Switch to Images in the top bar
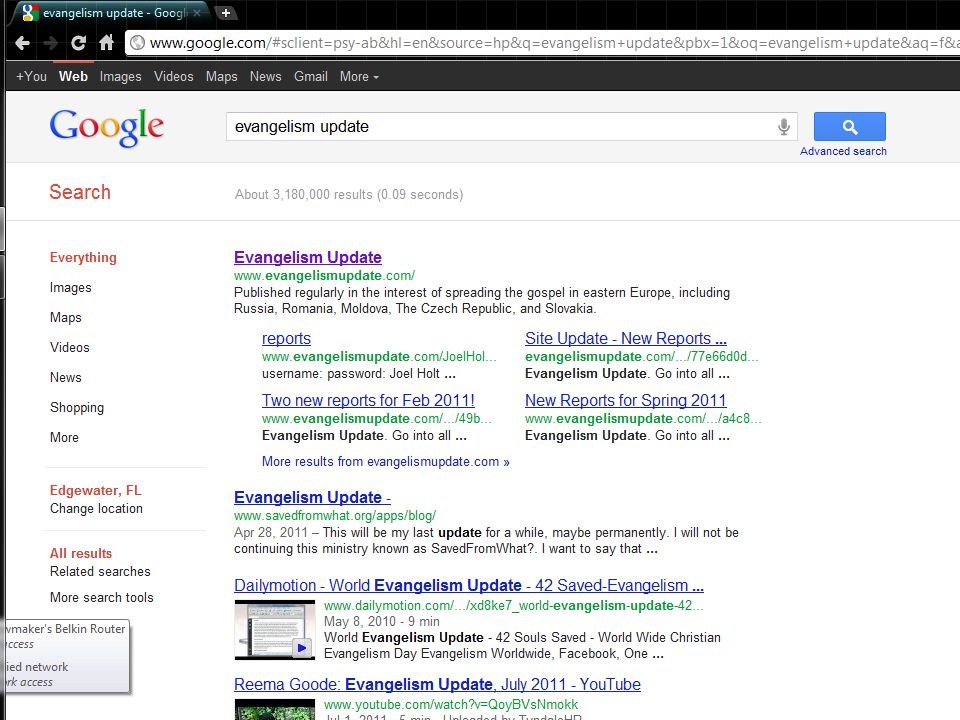960x720 pixels. point(121,77)
